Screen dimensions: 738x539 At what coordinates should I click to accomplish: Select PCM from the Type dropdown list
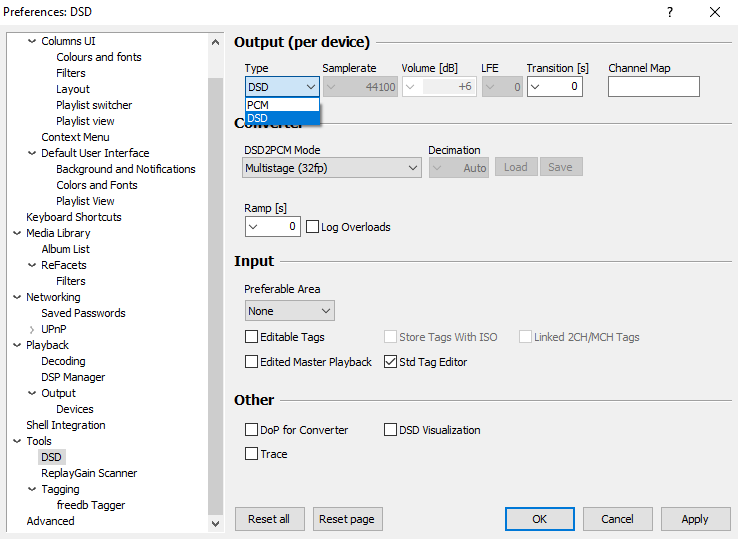(x=258, y=104)
